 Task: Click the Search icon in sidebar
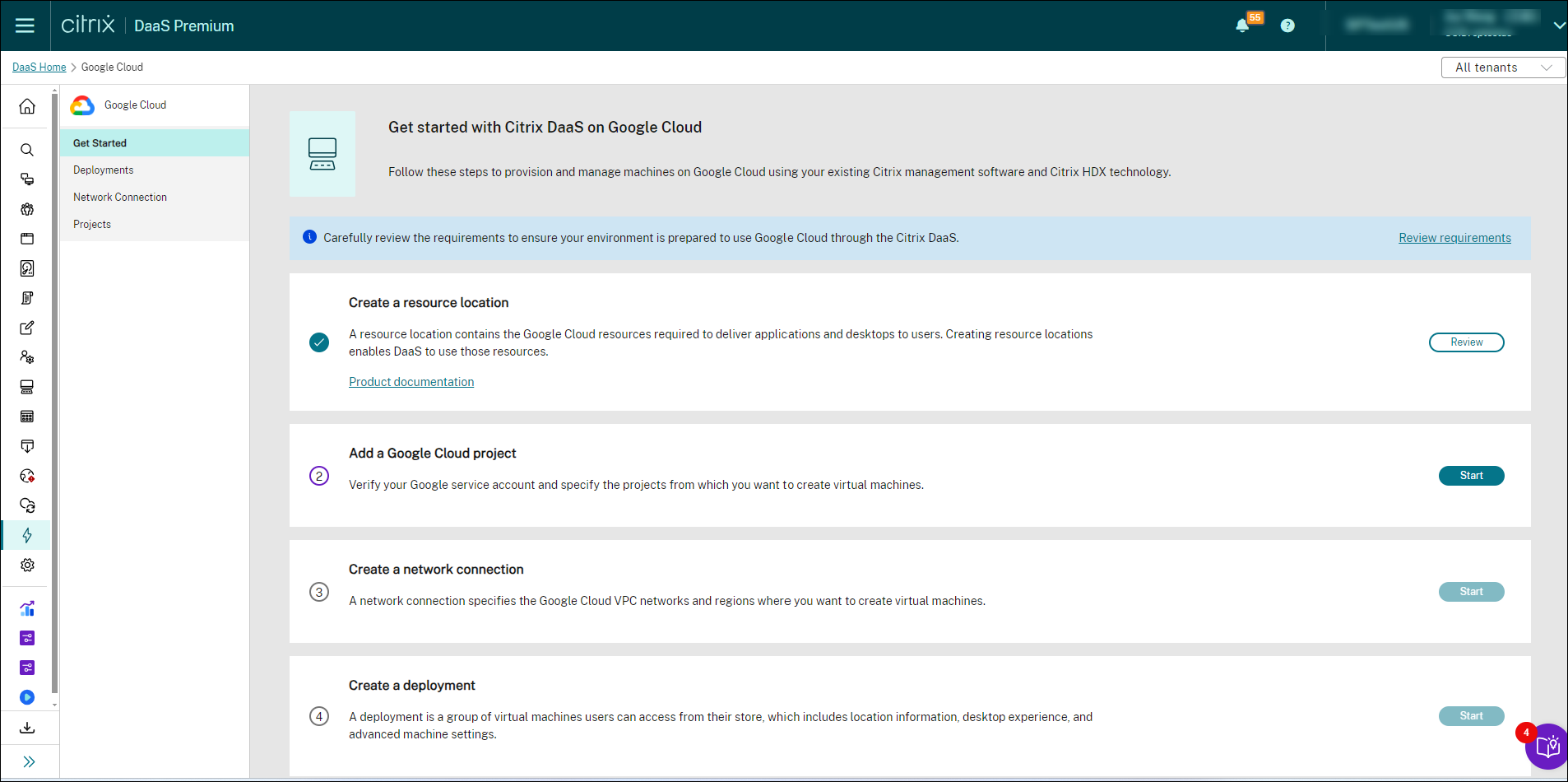click(x=27, y=150)
